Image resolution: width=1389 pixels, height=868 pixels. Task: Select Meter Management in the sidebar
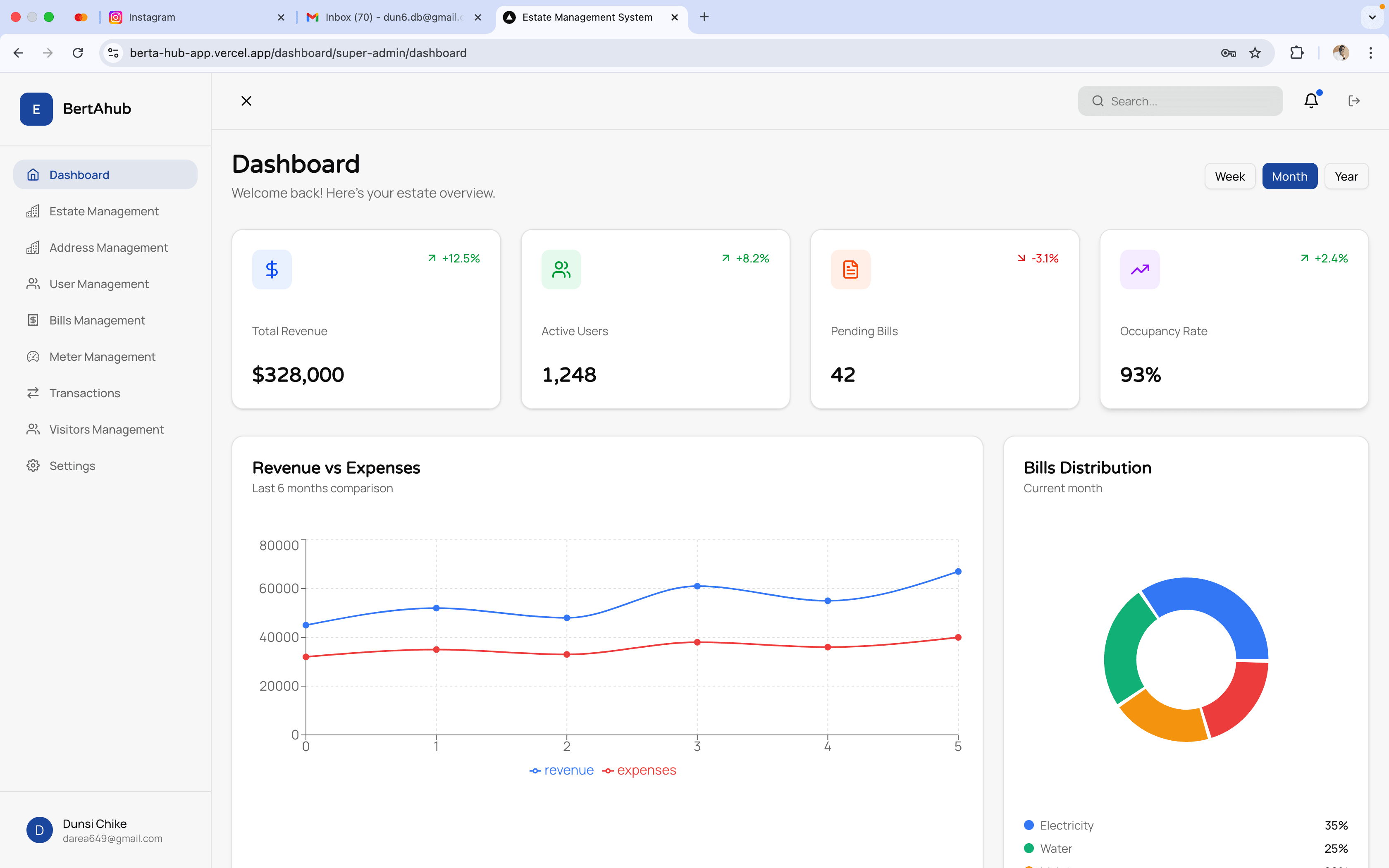pyautogui.click(x=102, y=356)
